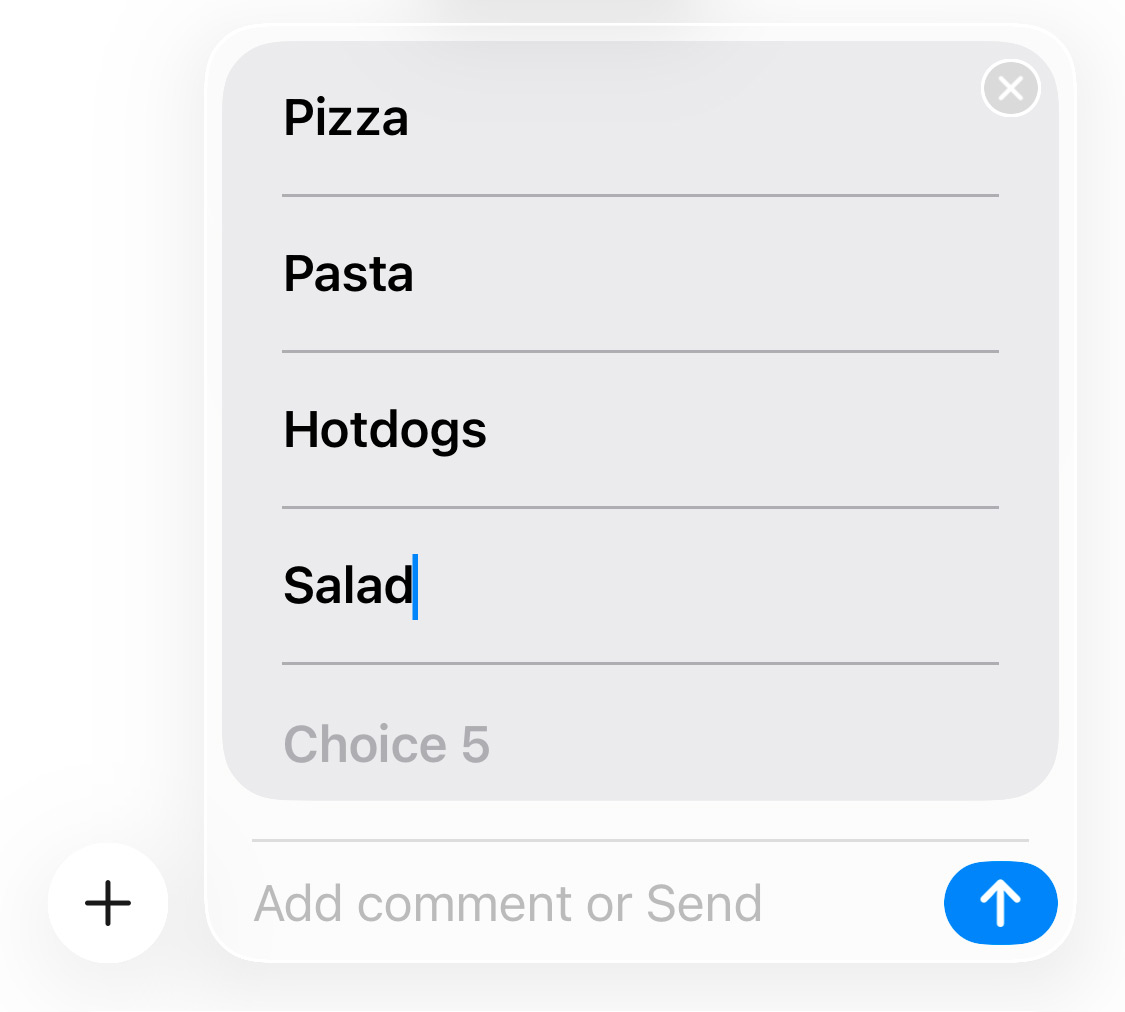The height and width of the screenshot is (1012, 1125).
Task: Add a fifth option via Choice 5 placeholder
Action: point(387,744)
